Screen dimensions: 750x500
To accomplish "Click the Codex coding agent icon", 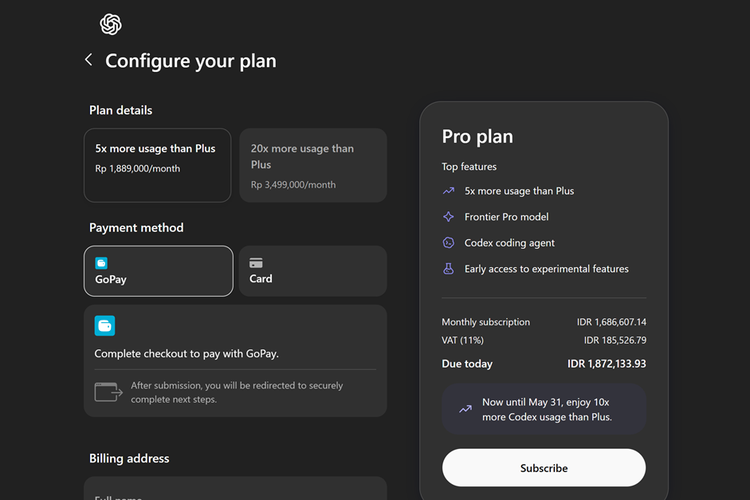I will pos(449,243).
